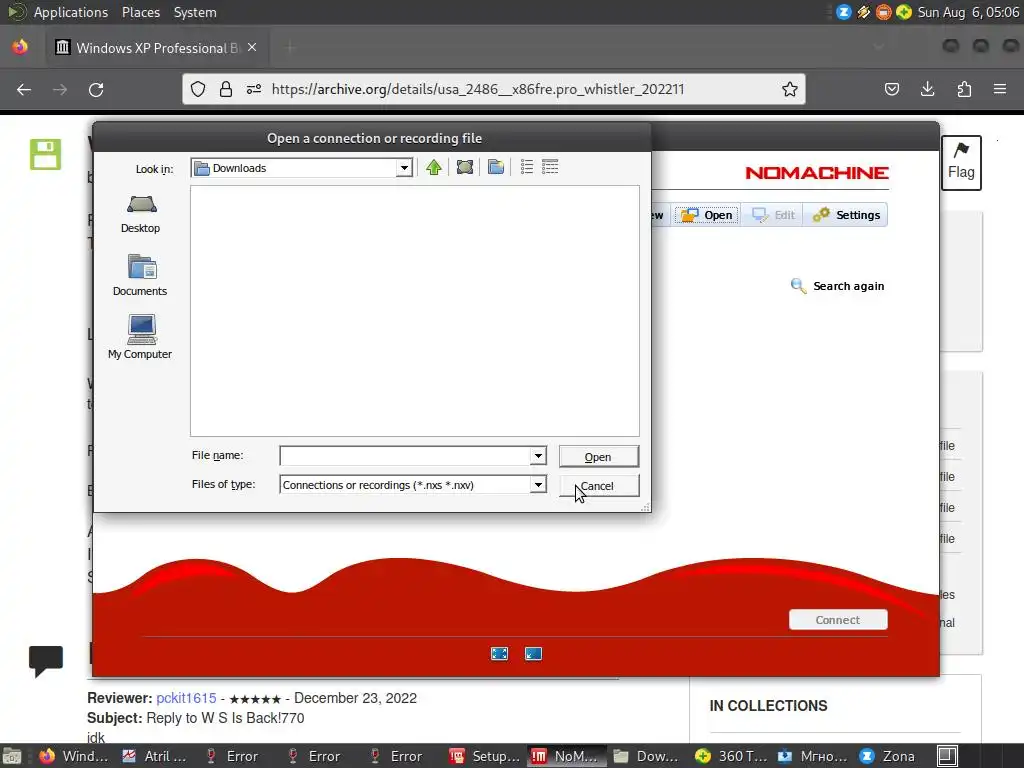Click the date and time clock
The image size is (1024, 768).
pyautogui.click(x=968, y=12)
